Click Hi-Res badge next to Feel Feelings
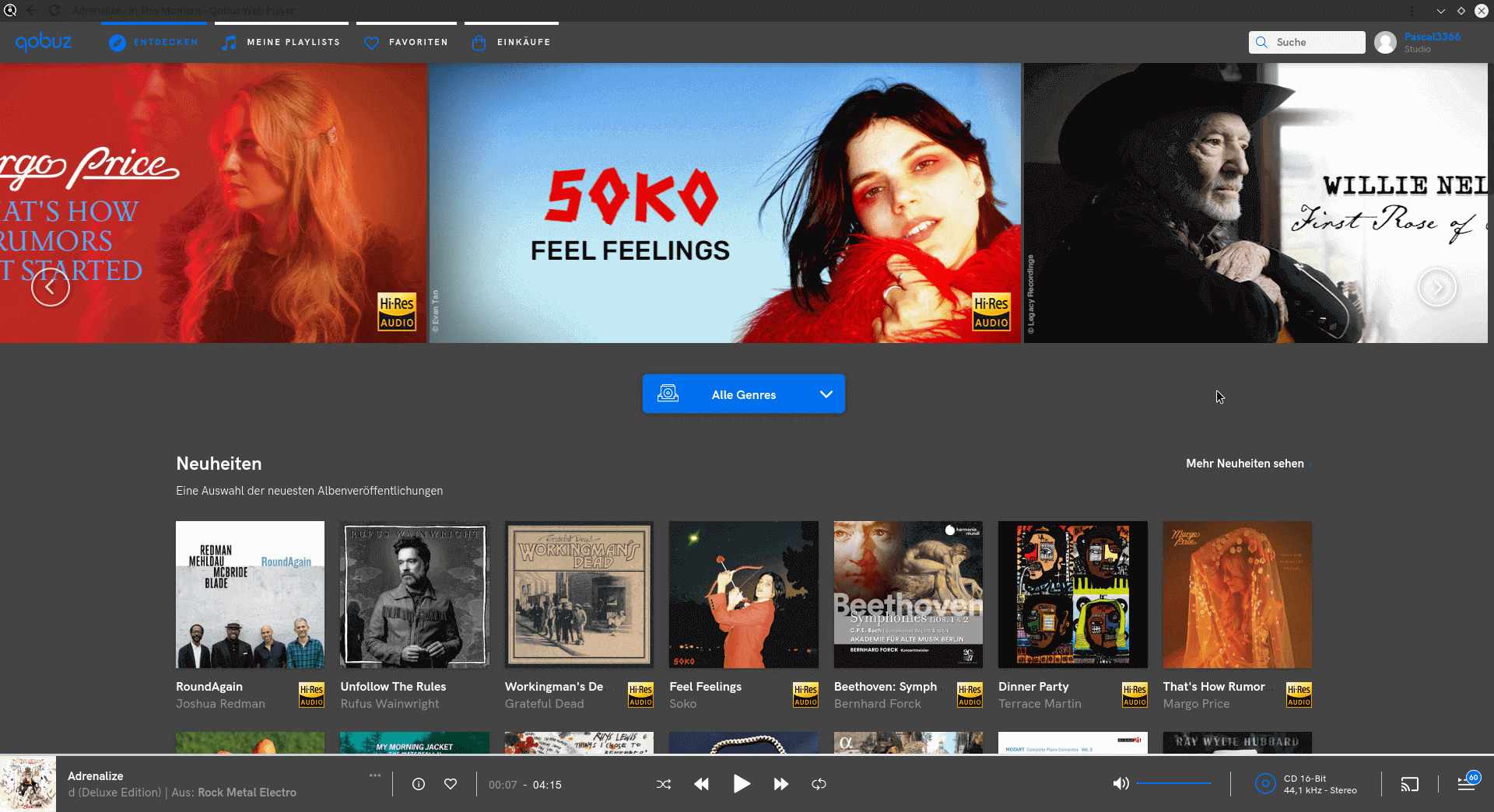1494x812 pixels. coord(805,695)
